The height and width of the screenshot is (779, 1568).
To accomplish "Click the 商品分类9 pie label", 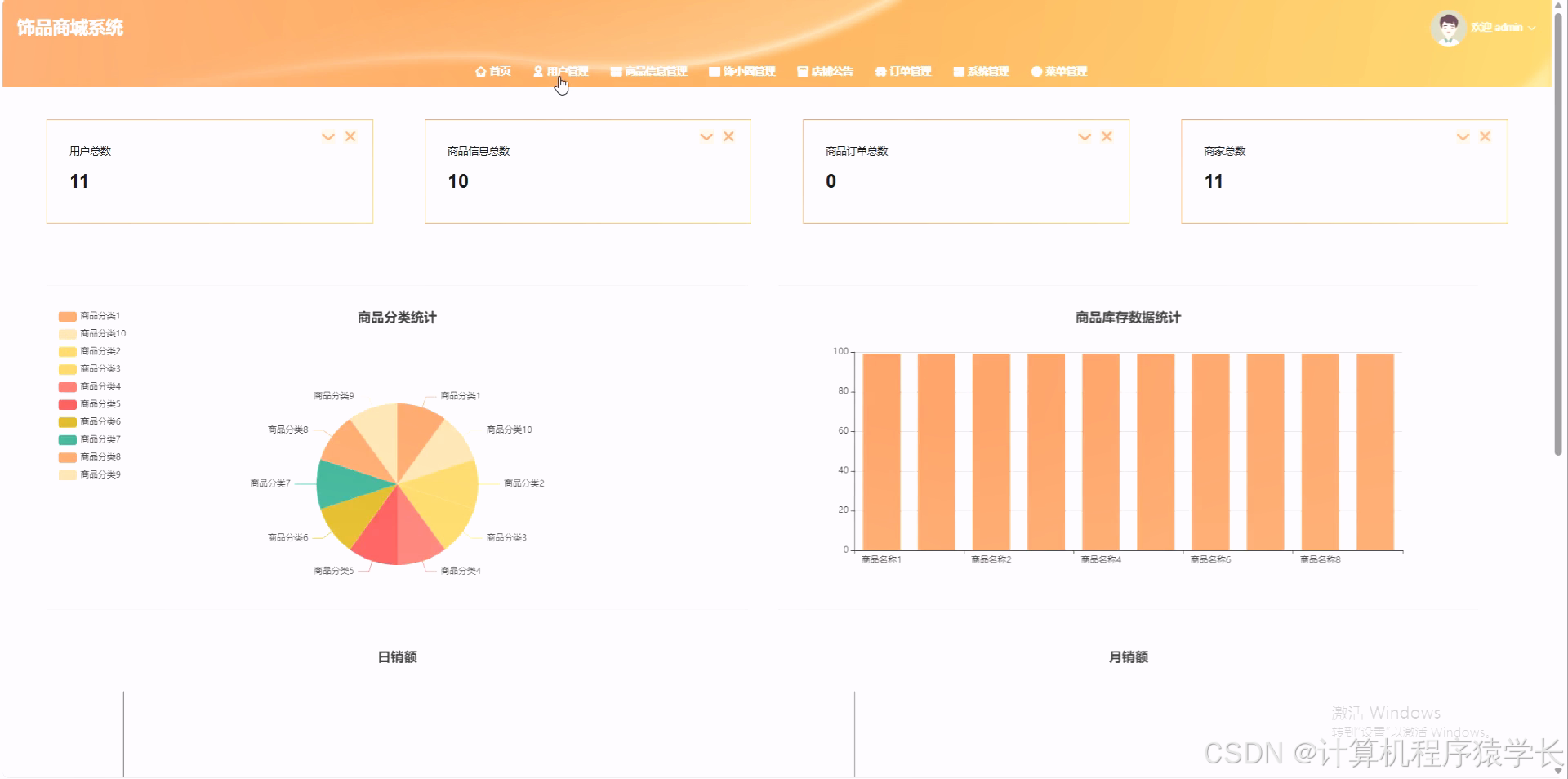I will [334, 396].
